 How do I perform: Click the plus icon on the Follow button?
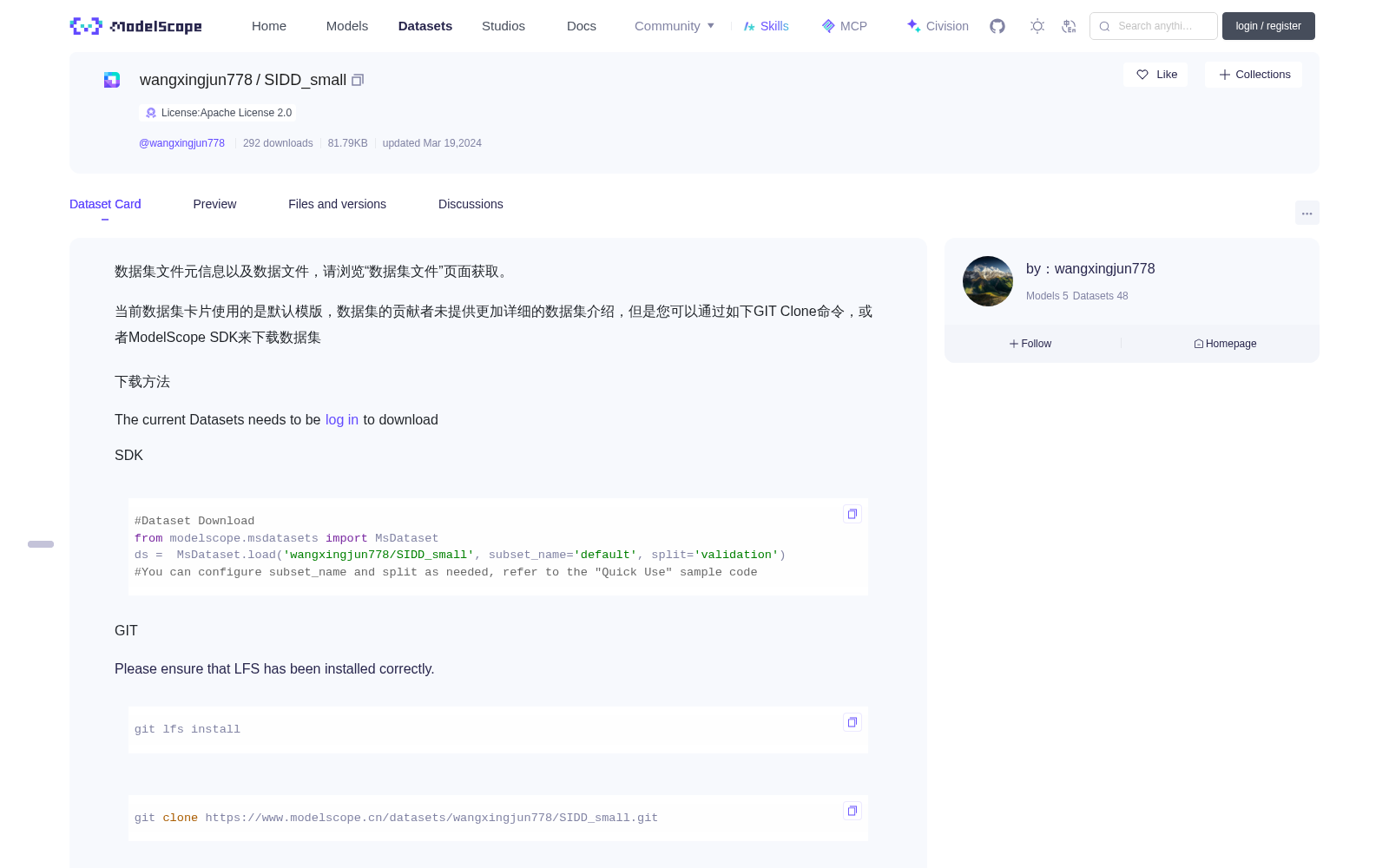coord(1014,344)
